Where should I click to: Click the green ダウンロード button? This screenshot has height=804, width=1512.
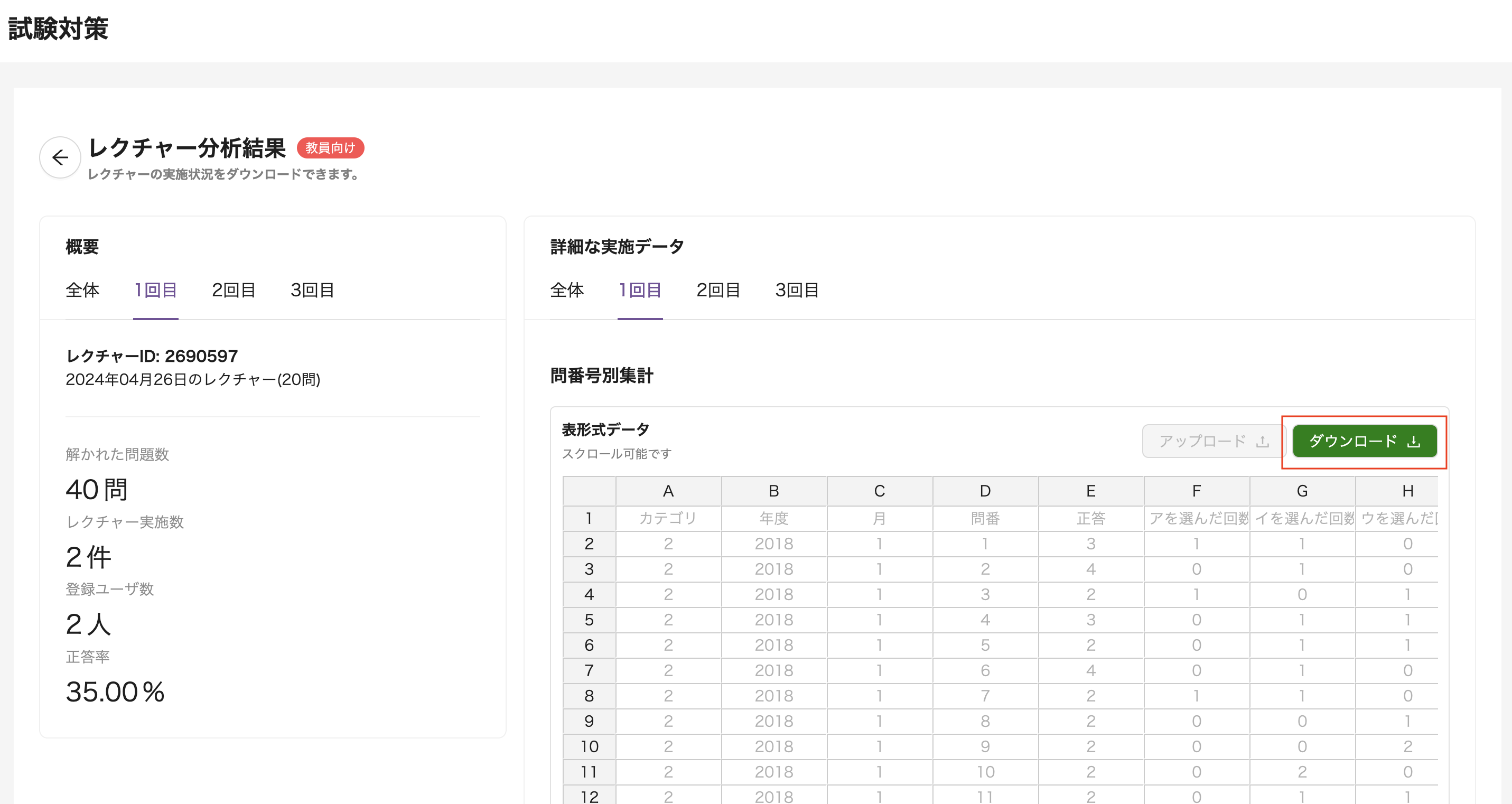[x=1364, y=441]
